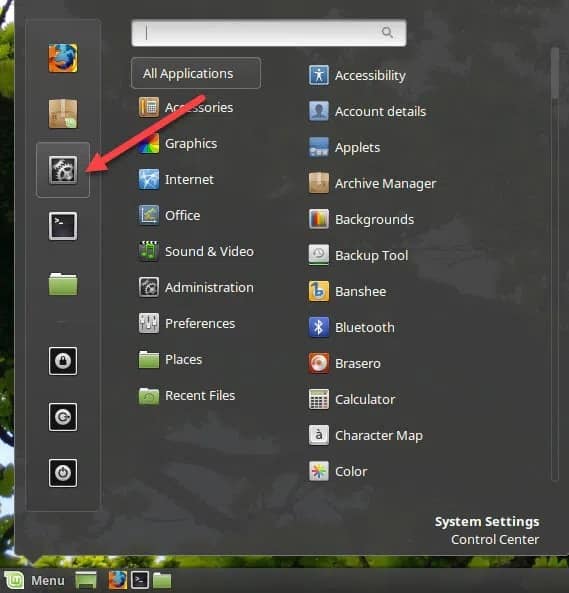Viewport: 569px width, 593px height.
Task: Click the Lock Screen icon
Action: [x=63, y=361]
